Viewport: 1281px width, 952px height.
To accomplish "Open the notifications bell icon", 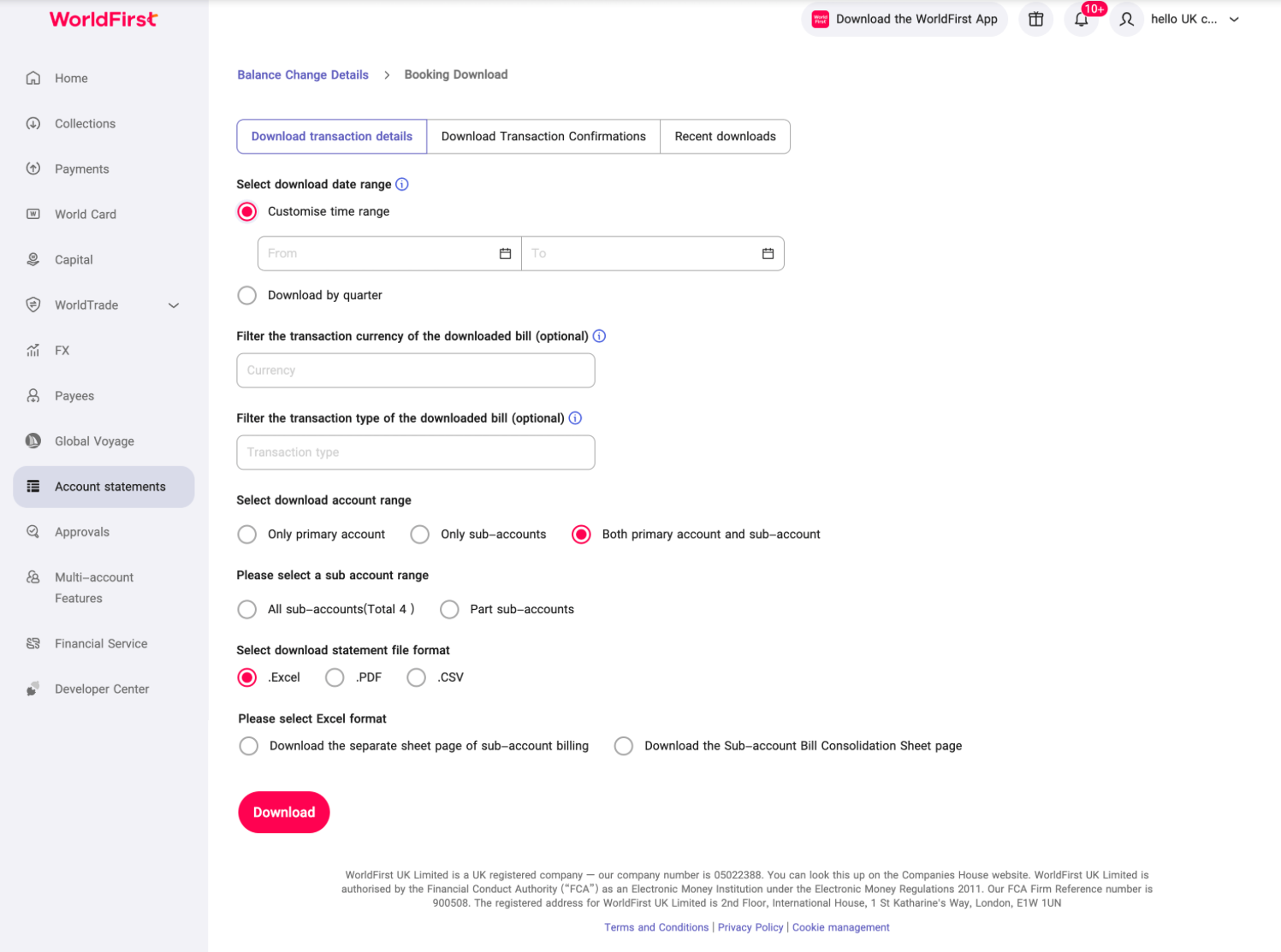I will point(1081,19).
